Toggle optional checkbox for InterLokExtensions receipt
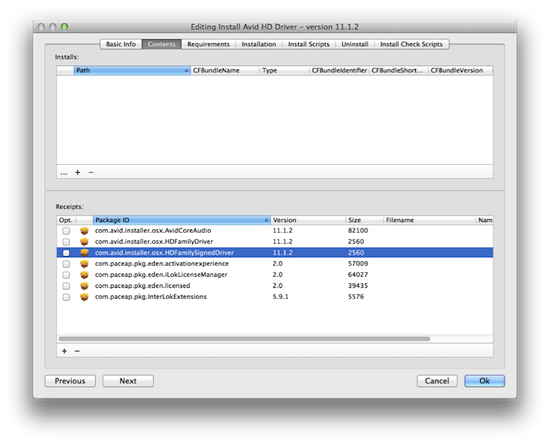Screen dimensions: 550x444 66,297
